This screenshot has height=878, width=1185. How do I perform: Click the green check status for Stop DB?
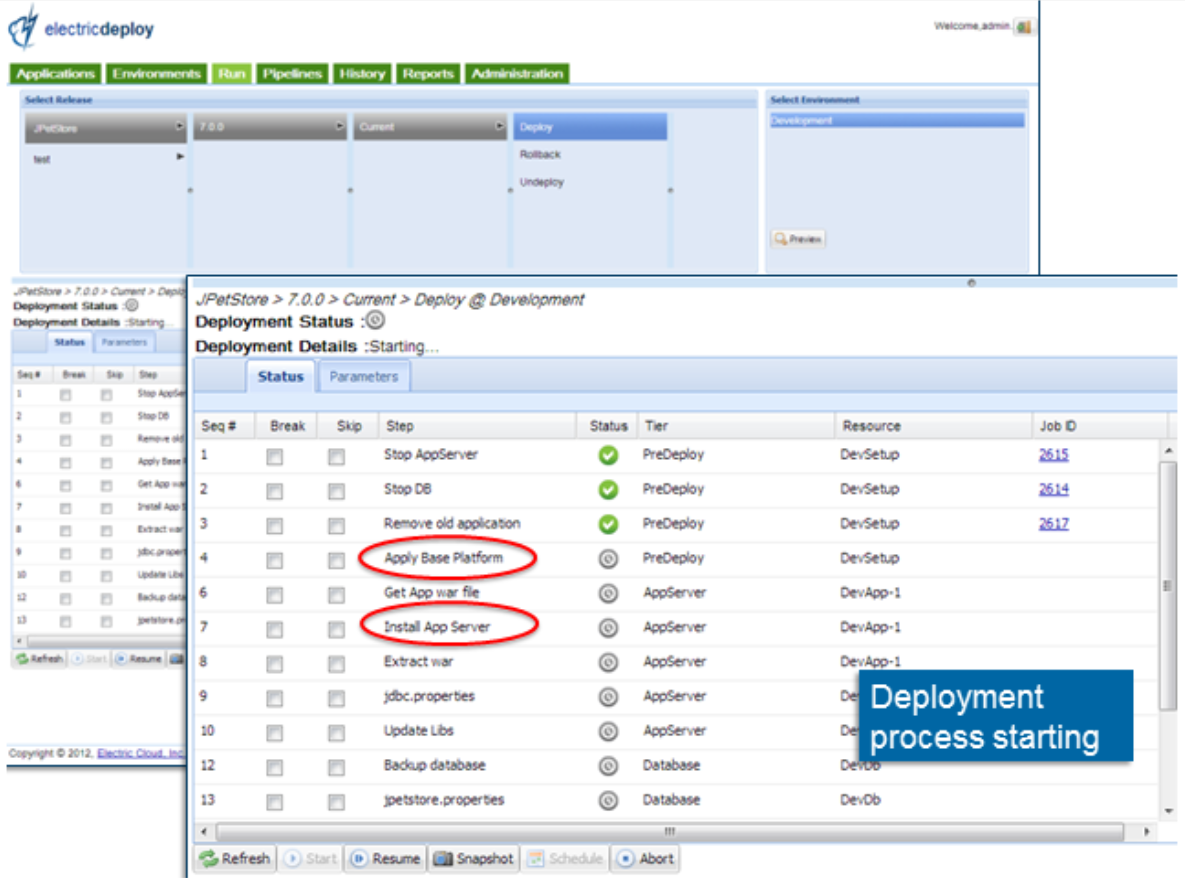point(608,490)
